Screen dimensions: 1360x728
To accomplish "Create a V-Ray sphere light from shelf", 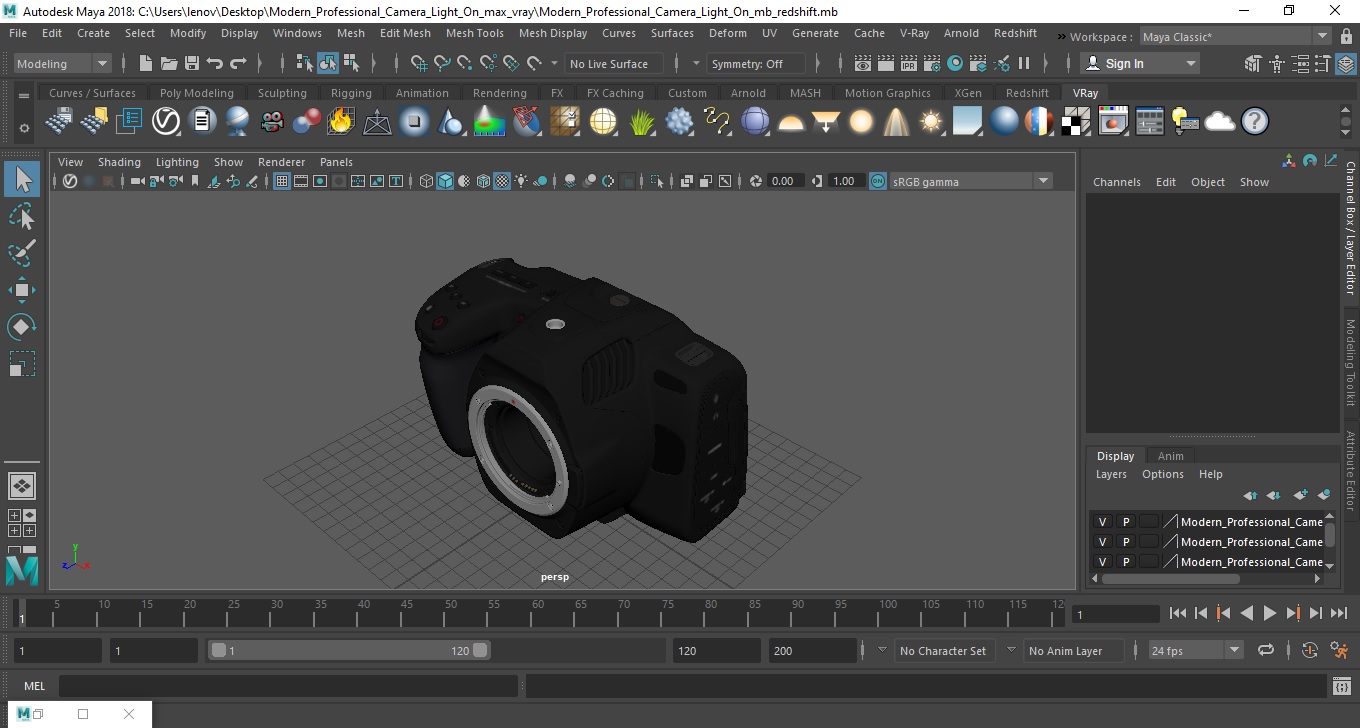I will (860, 122).
